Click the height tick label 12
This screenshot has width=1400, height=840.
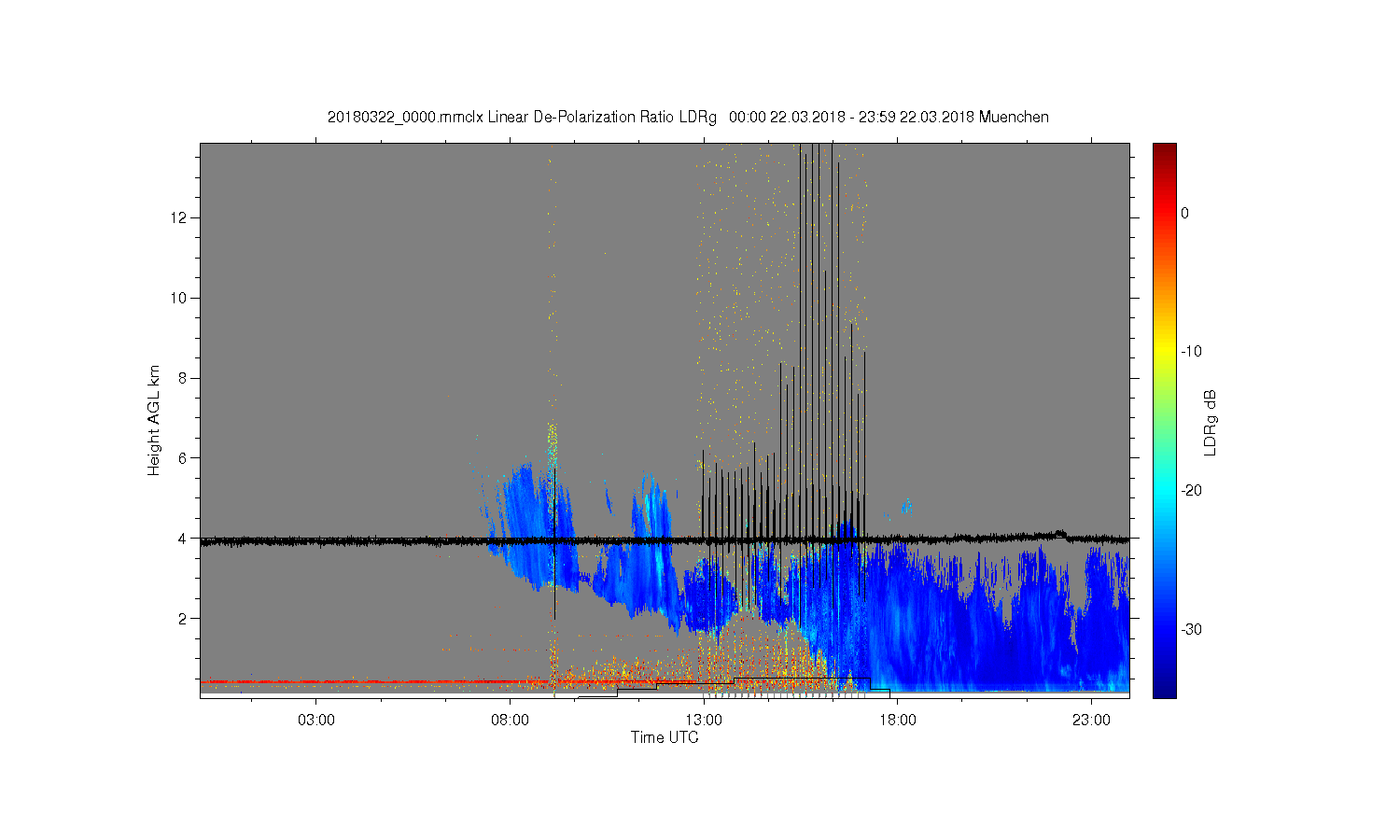(180, 217)
